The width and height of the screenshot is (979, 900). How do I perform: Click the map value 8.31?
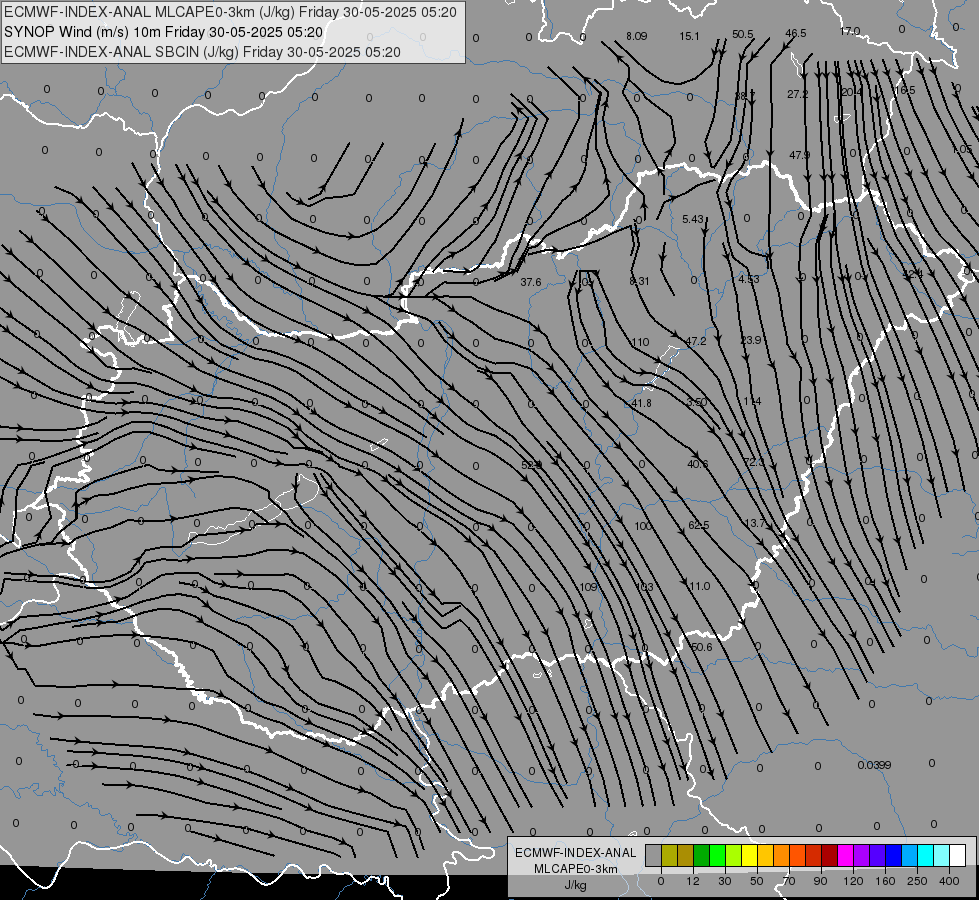point(639,282)
